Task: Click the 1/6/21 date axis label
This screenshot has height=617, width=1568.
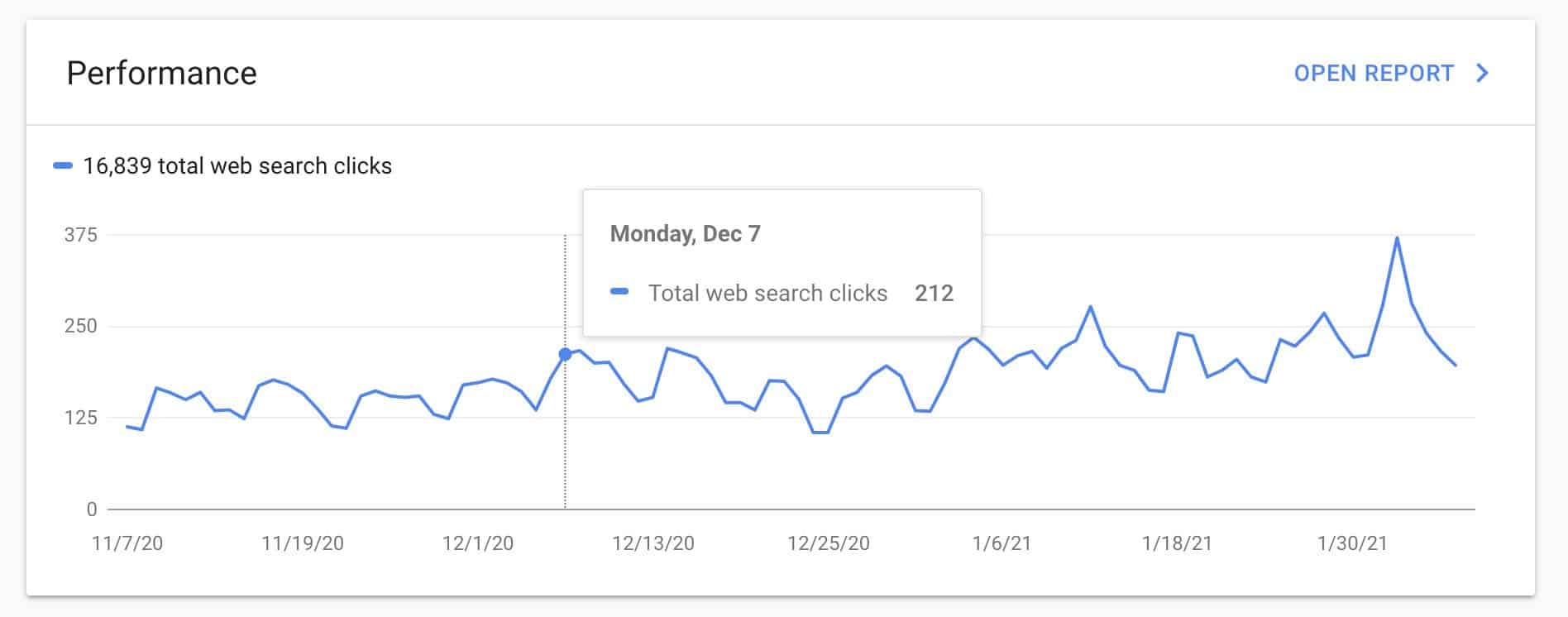Action: 1002,543
